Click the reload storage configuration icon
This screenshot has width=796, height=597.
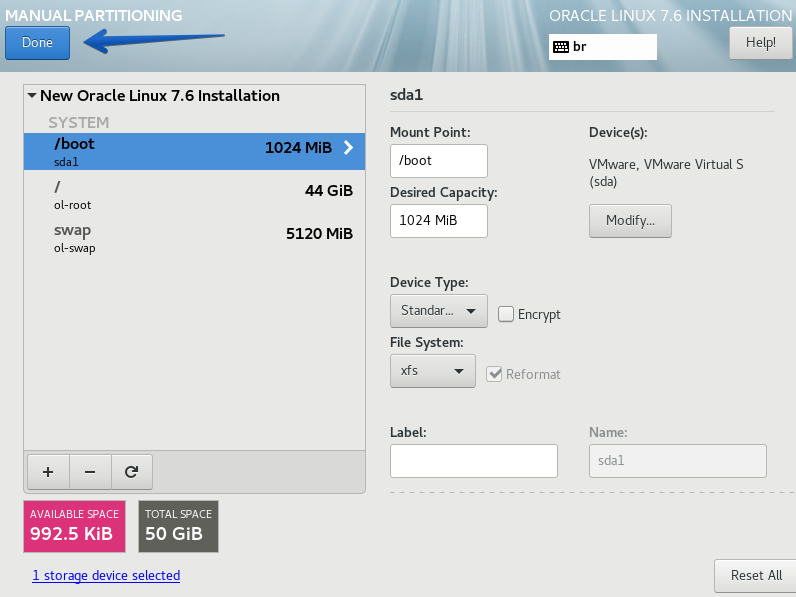(131, 470)
